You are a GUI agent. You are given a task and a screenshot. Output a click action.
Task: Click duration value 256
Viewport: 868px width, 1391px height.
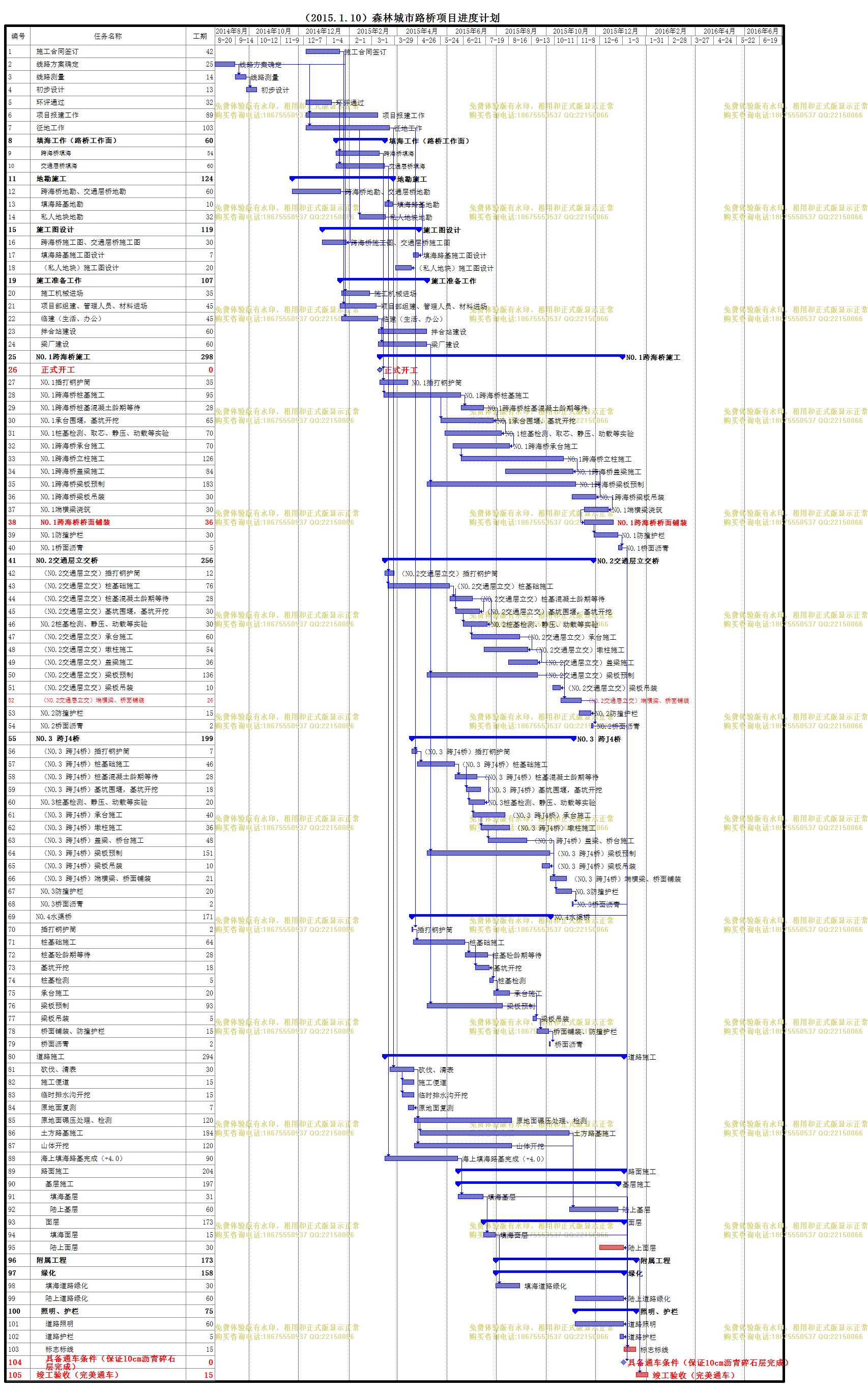click(x=207, y=560)
